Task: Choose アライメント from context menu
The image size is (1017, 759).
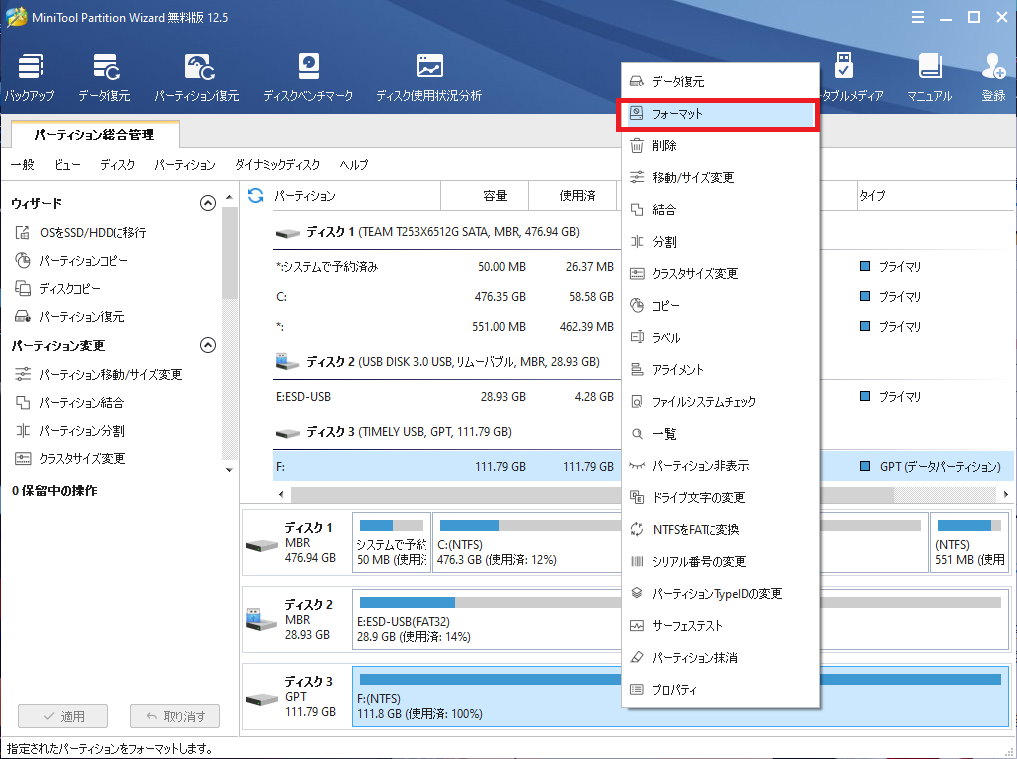Action: pos(720,370)
